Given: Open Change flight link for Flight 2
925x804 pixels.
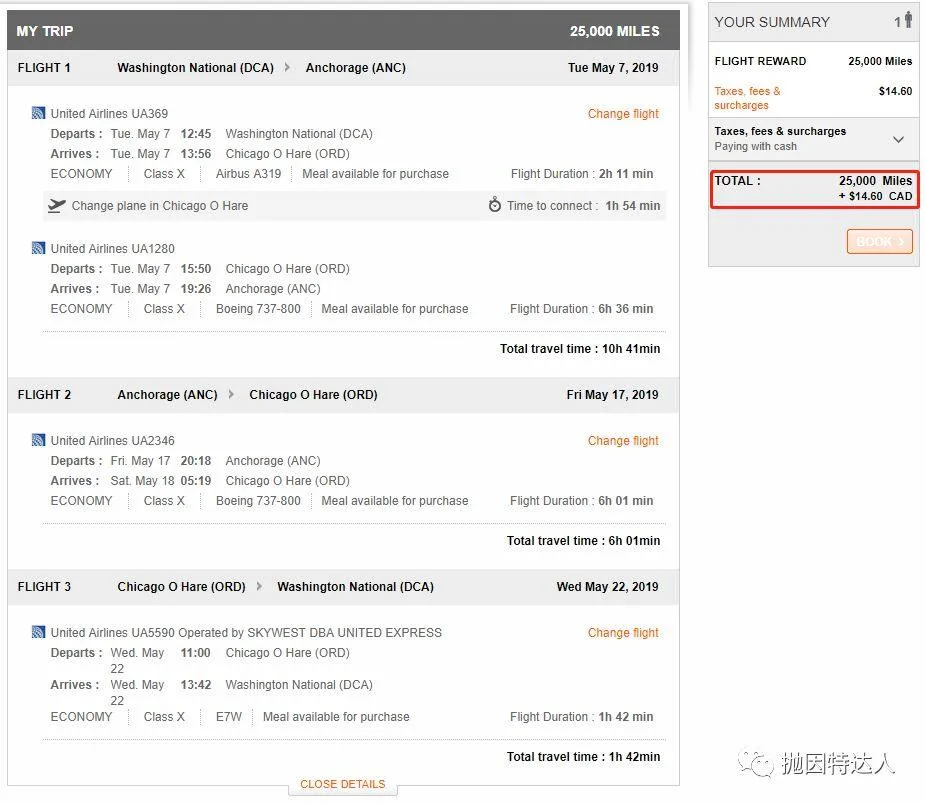Looking at the screenshot, I should tap(623, 441).
